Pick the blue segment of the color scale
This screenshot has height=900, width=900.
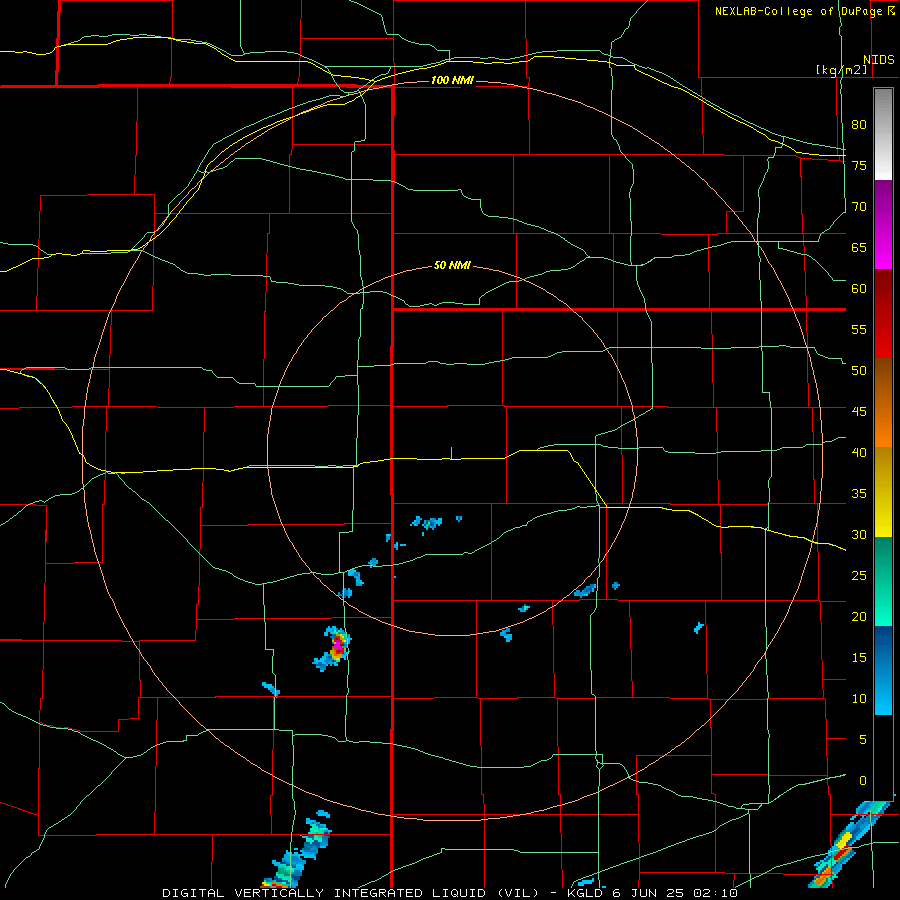click(883, 670)
